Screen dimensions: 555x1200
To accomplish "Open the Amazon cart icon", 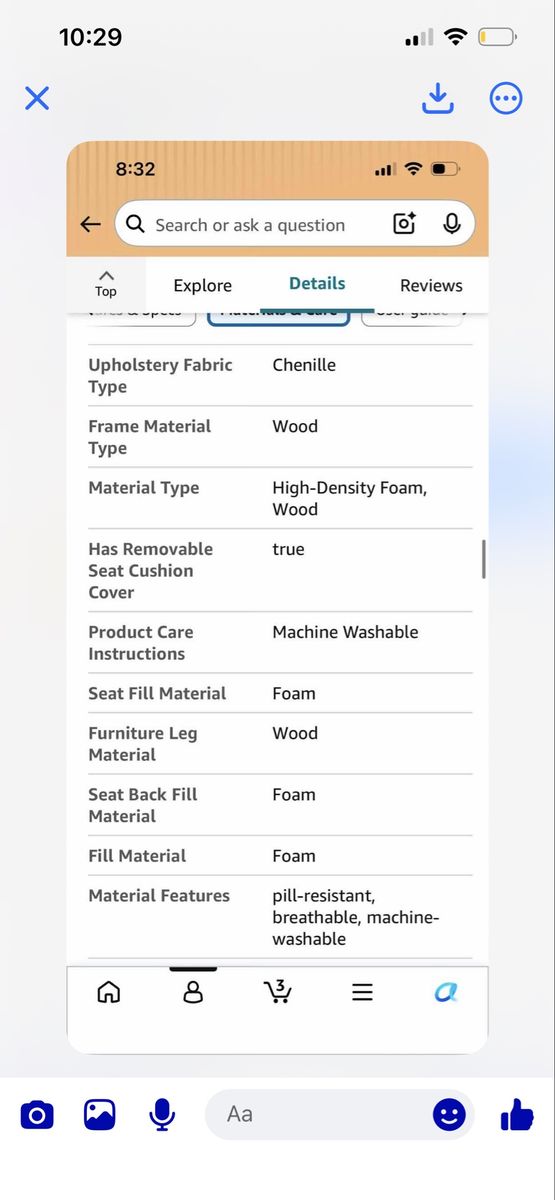I will [x=278, y=991].
